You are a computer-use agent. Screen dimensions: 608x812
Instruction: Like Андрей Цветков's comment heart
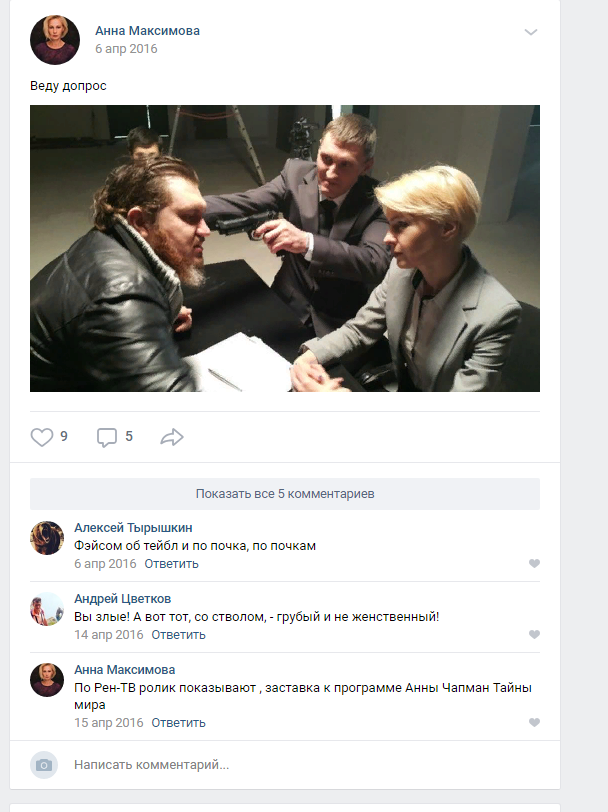tap(534, 634)
